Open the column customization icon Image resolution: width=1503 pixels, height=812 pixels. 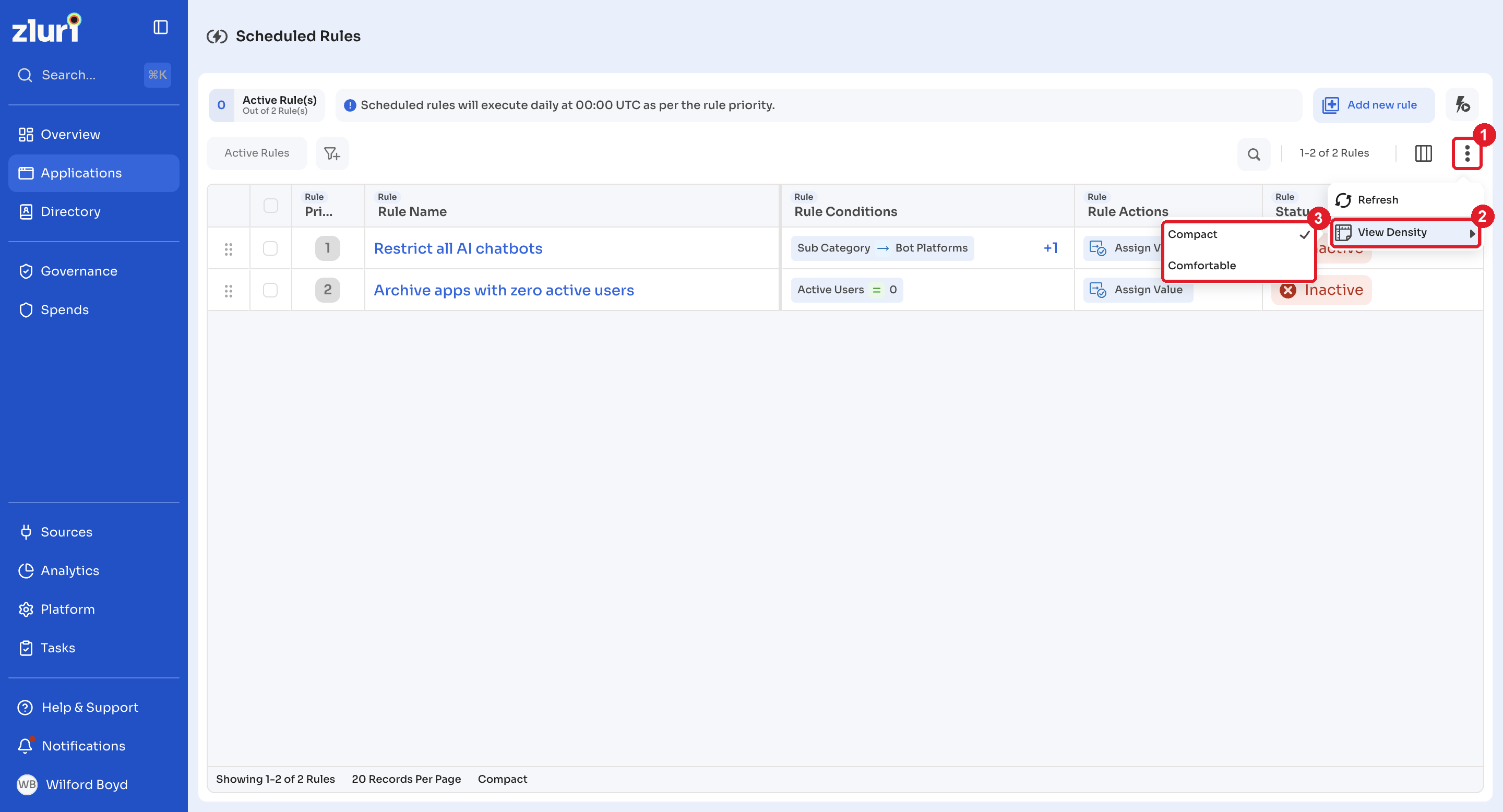[1423, 153]
